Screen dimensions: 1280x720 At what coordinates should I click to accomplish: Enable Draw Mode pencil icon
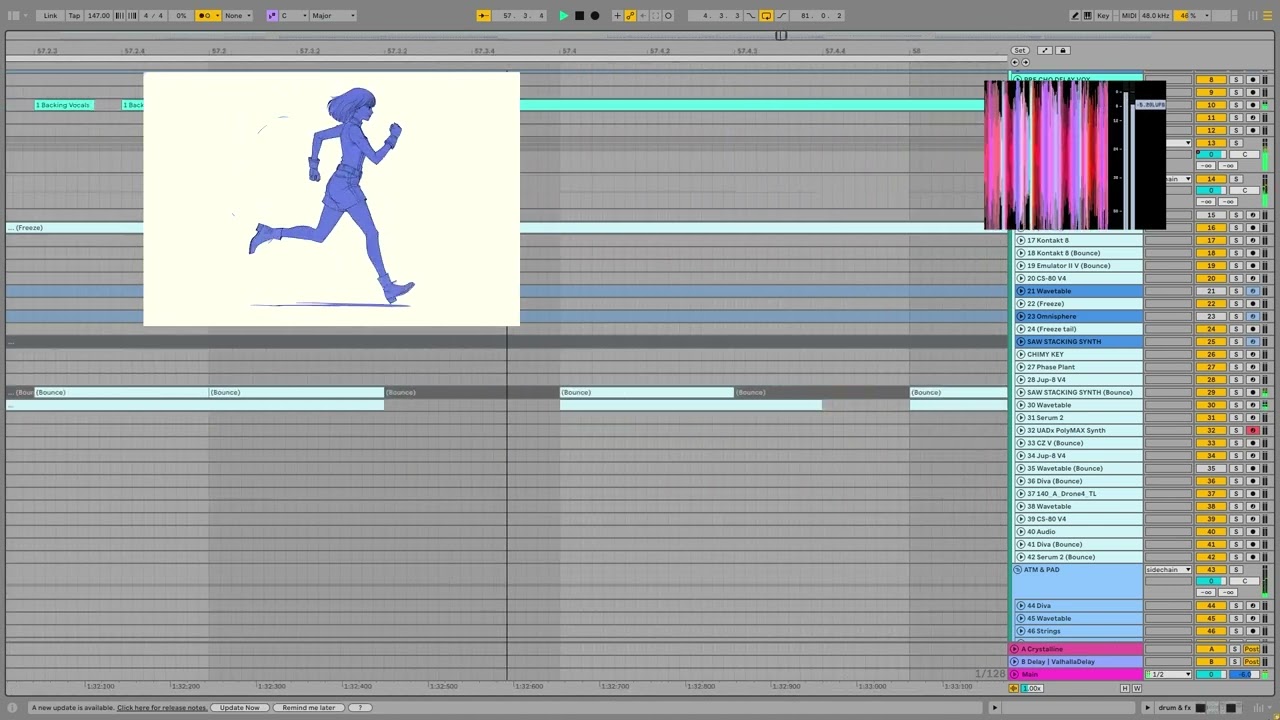(1075, 15)
